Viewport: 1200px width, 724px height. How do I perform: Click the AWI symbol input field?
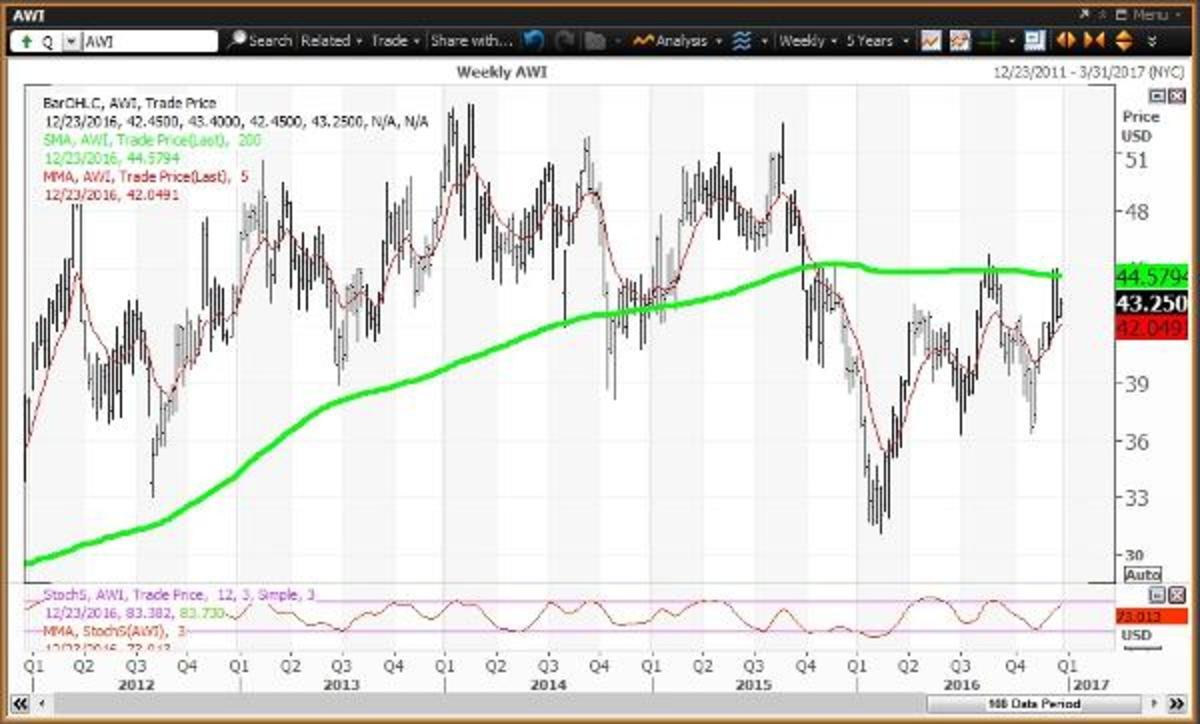(x=148, y=42)
